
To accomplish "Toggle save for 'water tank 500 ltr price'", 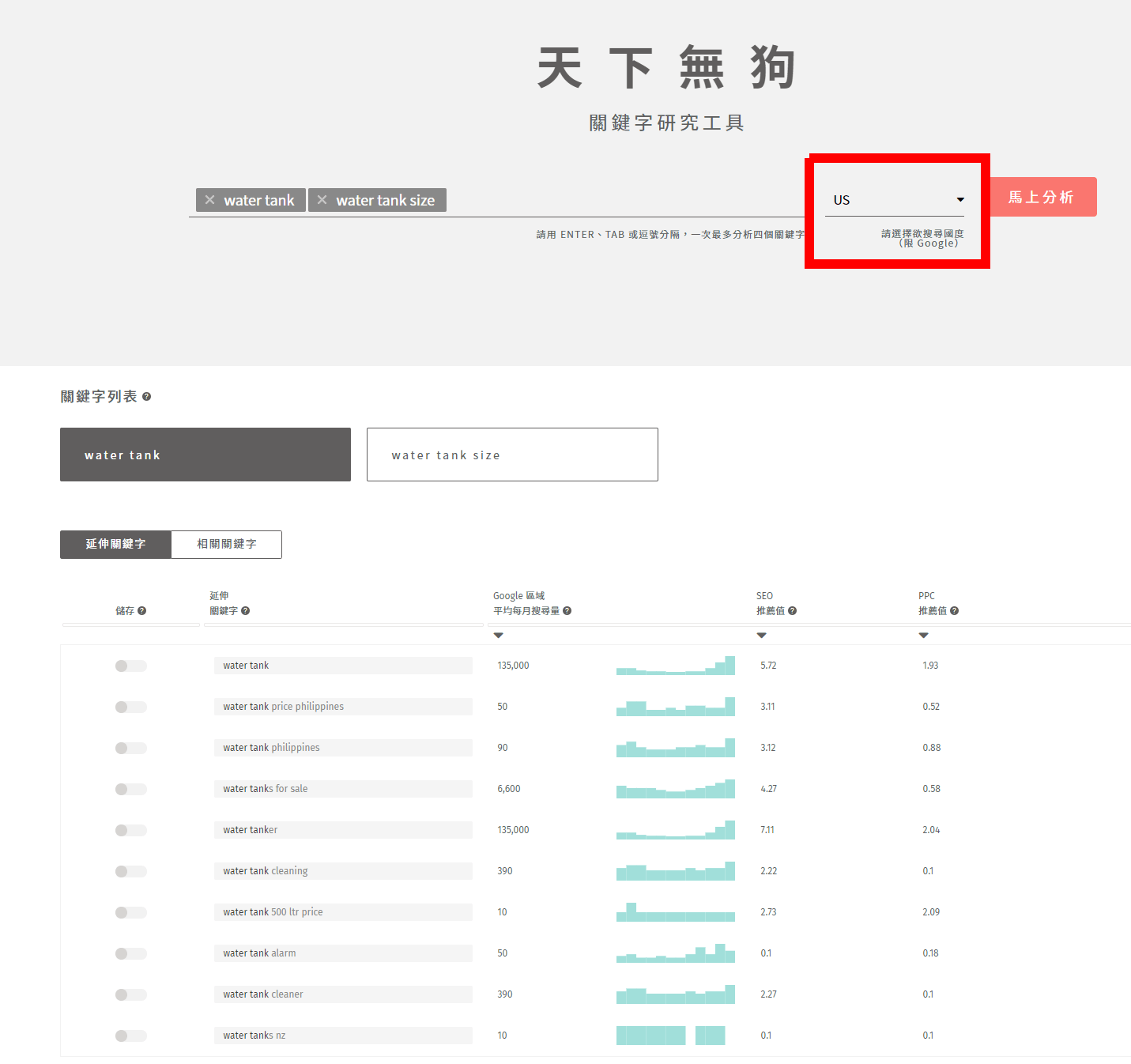I will [130, 912].
